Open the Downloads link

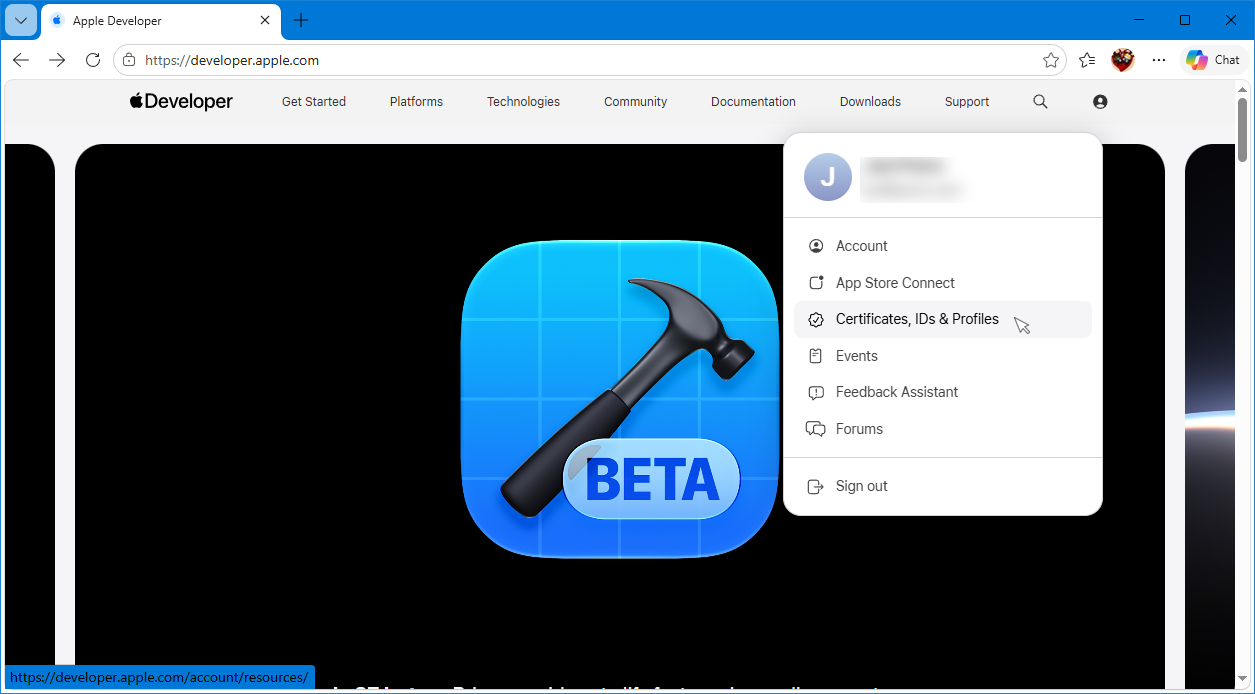pos(870,101)
